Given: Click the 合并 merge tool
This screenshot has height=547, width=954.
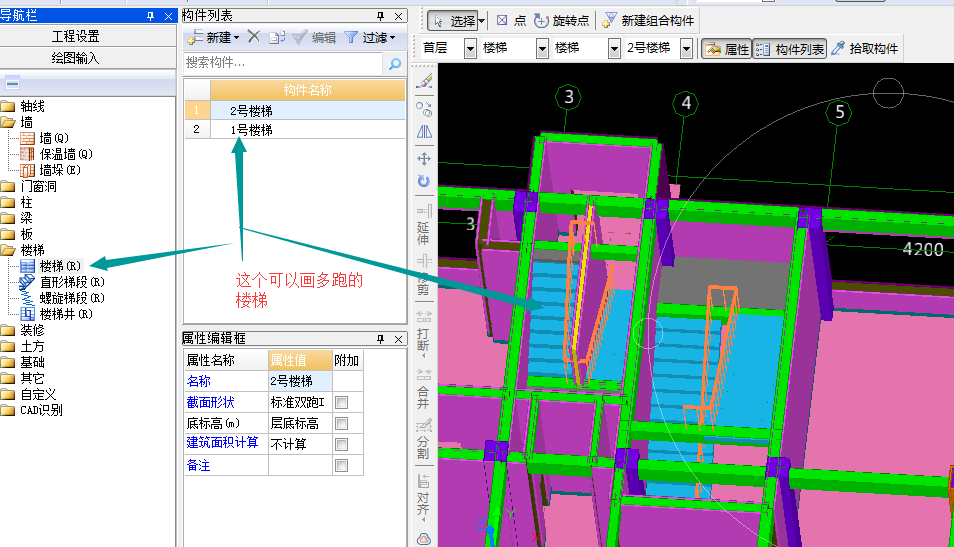Looking at the screenshot, I should tap(424, 389).
